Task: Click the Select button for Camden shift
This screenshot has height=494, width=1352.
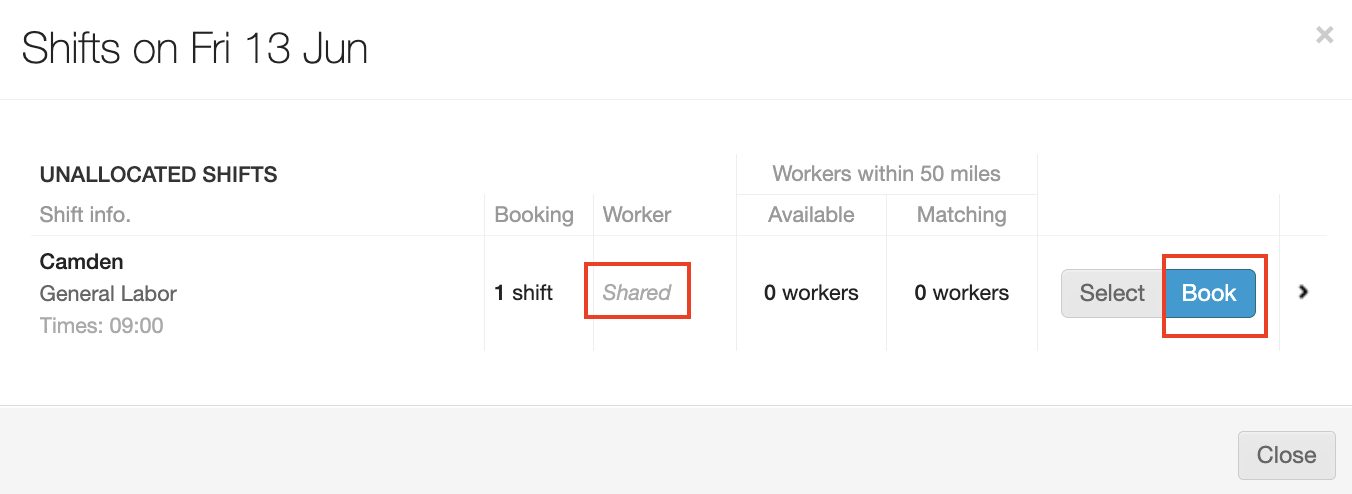Action: (x=1112, y=293)
